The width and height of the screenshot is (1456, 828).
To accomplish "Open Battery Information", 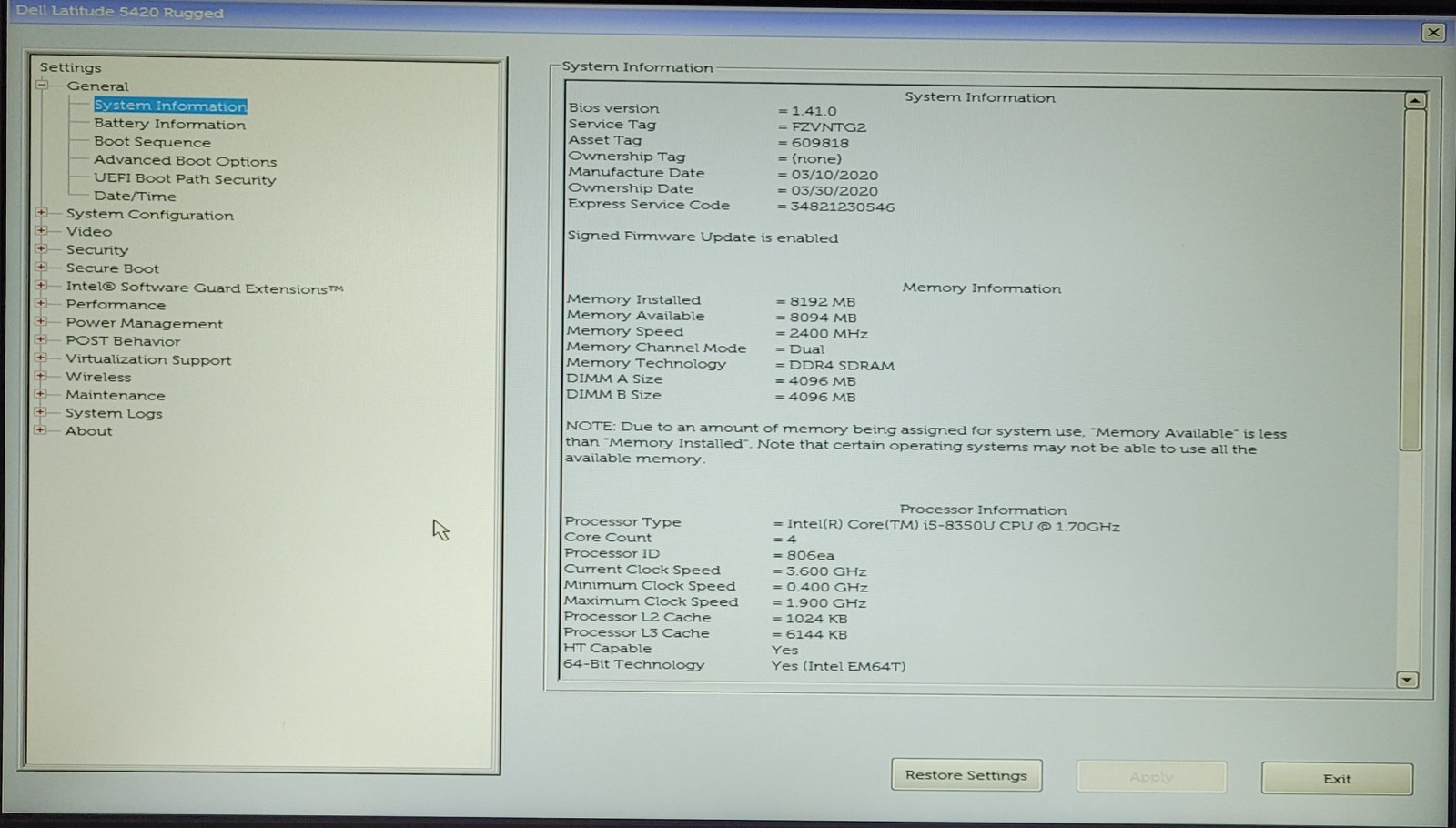I will [169, 124].
